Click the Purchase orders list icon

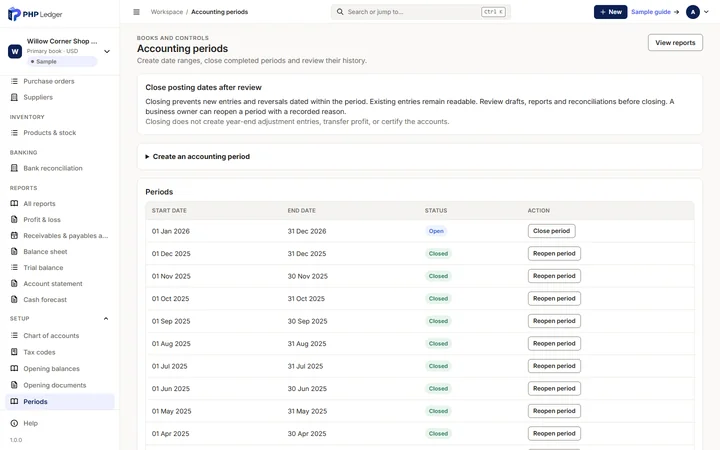click(x=14, y=81)
